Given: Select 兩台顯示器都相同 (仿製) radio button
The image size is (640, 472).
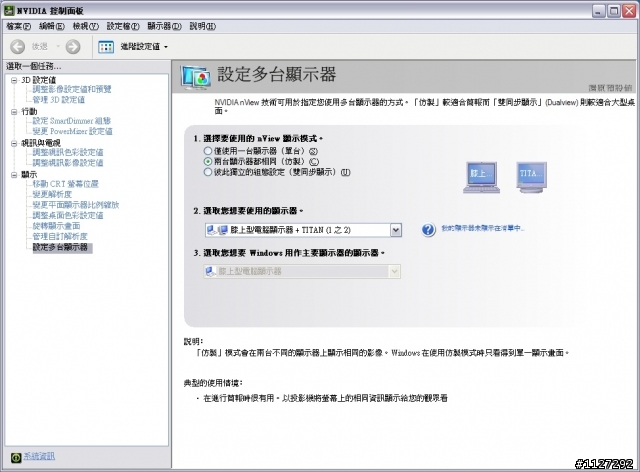Looking at the screenshot, I should pos(208,161).
